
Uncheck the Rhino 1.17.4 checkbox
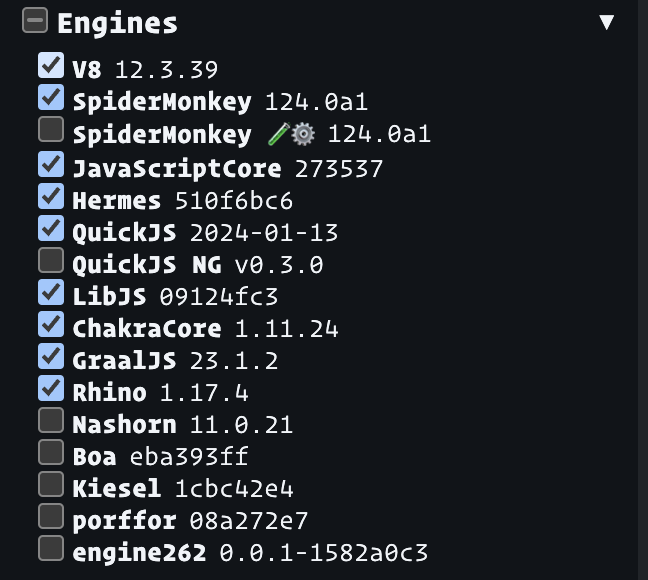coord(51,388)
